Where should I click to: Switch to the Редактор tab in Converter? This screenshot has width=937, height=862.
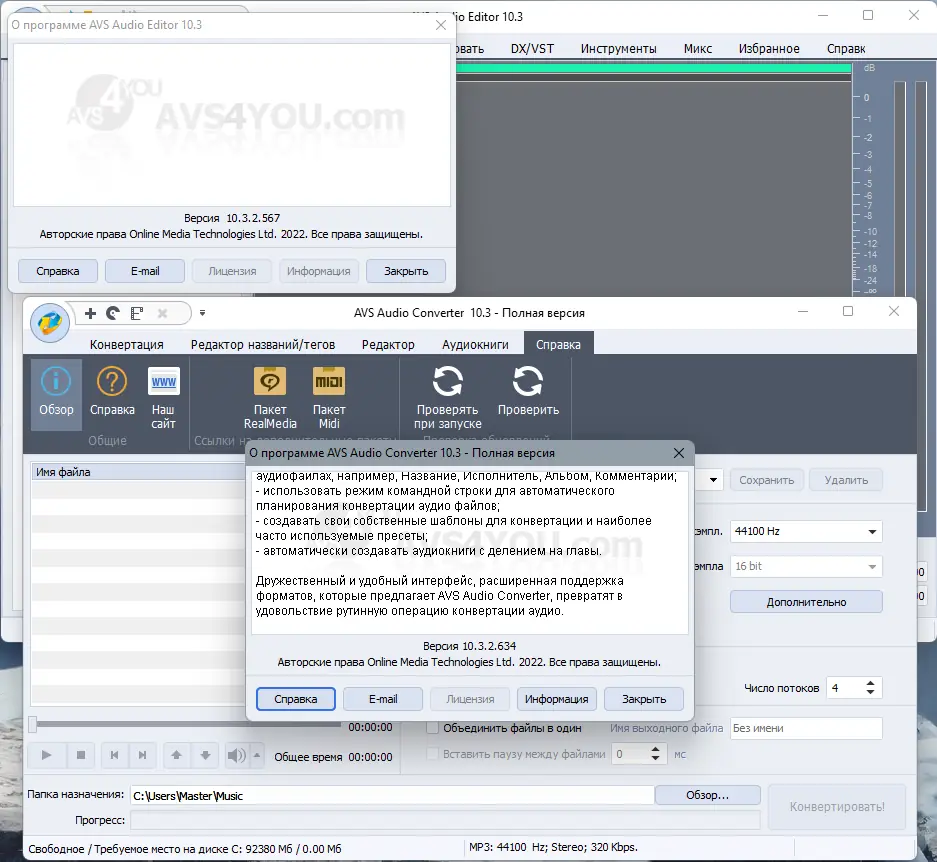point(388,344)
